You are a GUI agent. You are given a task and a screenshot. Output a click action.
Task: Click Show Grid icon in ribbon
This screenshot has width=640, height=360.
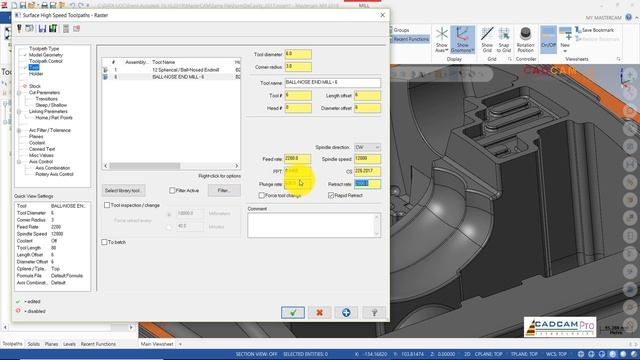[x=487, y=40]
